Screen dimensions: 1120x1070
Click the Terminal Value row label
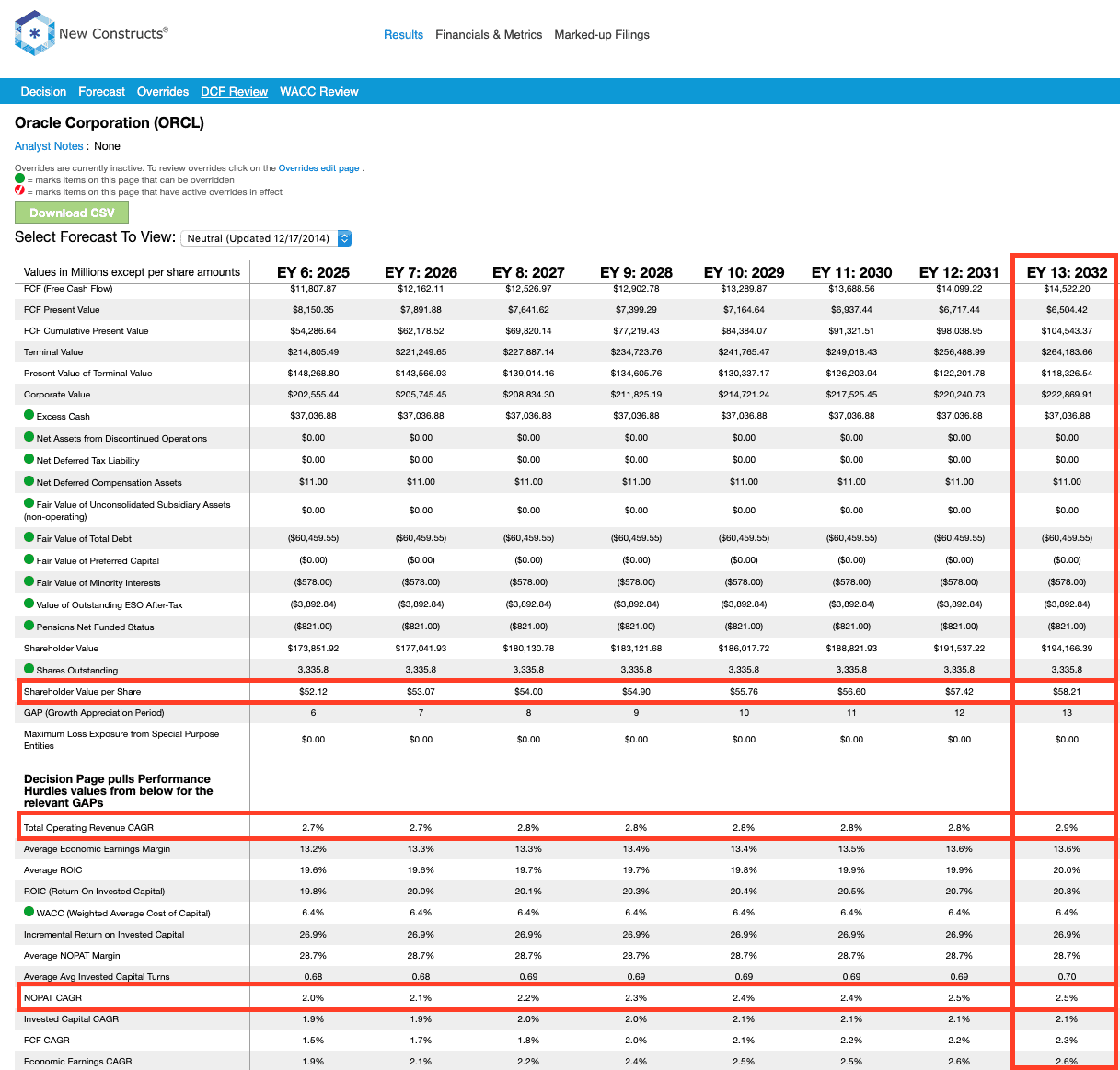(x=53, y=351)
